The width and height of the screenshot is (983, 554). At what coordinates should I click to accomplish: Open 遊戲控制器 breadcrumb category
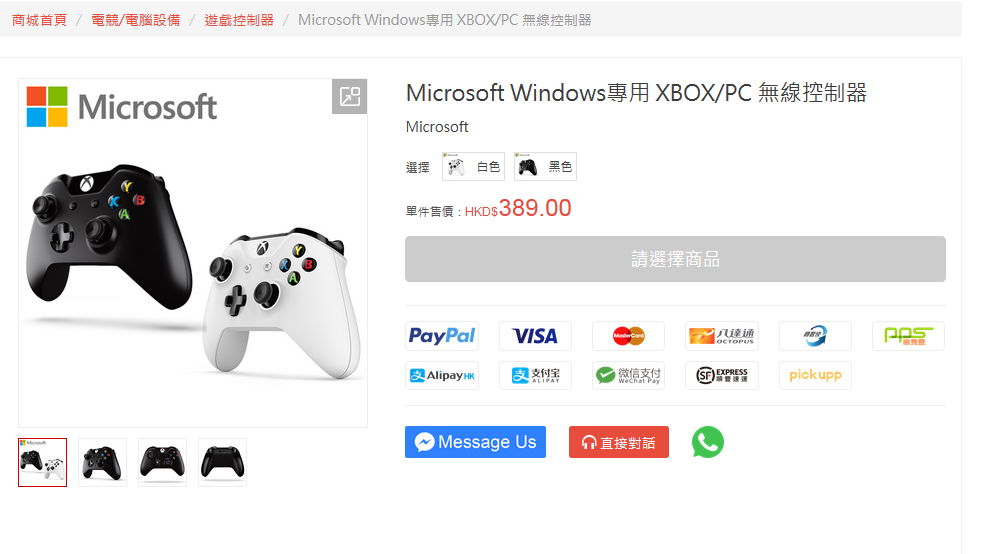(239, 20)
